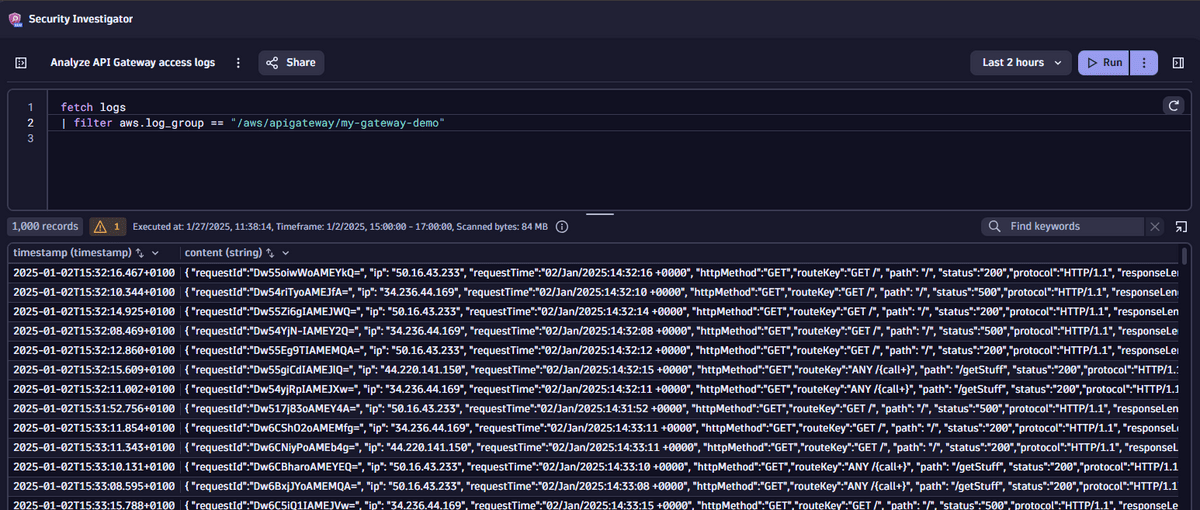Sort by the content column arrows
This screenshot has height=510, width=1200.
coord(270,253)
